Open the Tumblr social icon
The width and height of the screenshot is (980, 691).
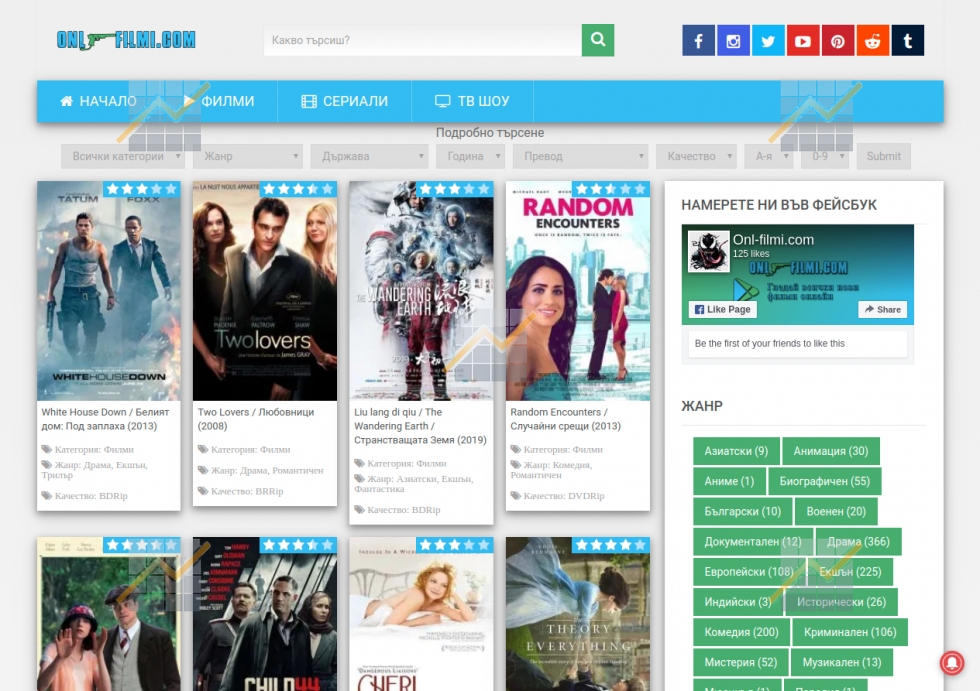tap(908, 41)
